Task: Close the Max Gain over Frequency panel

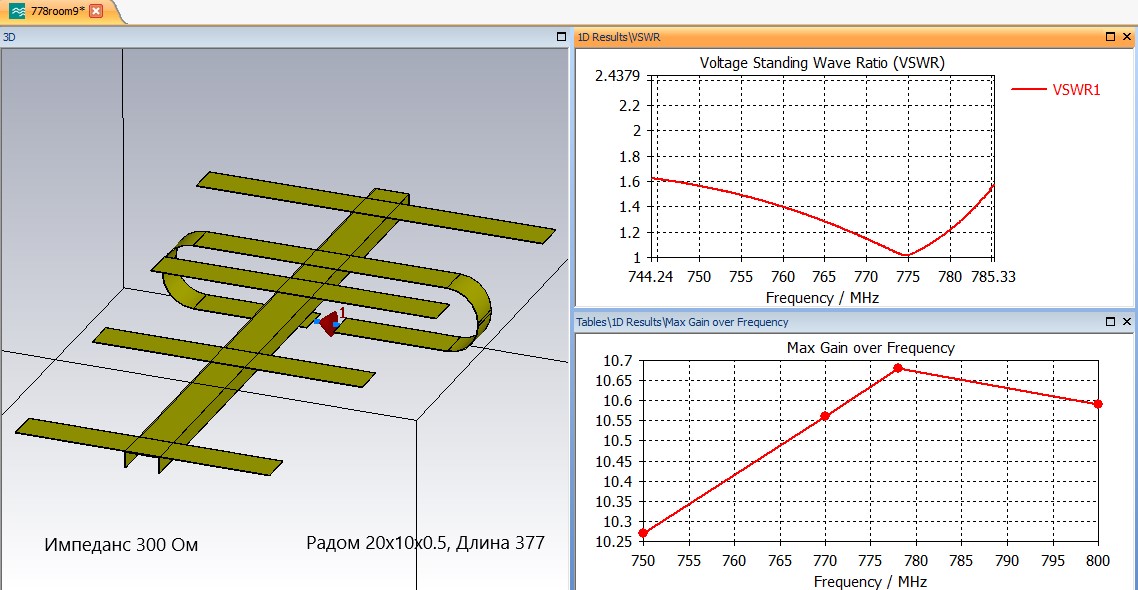Action: [1127, 321]
